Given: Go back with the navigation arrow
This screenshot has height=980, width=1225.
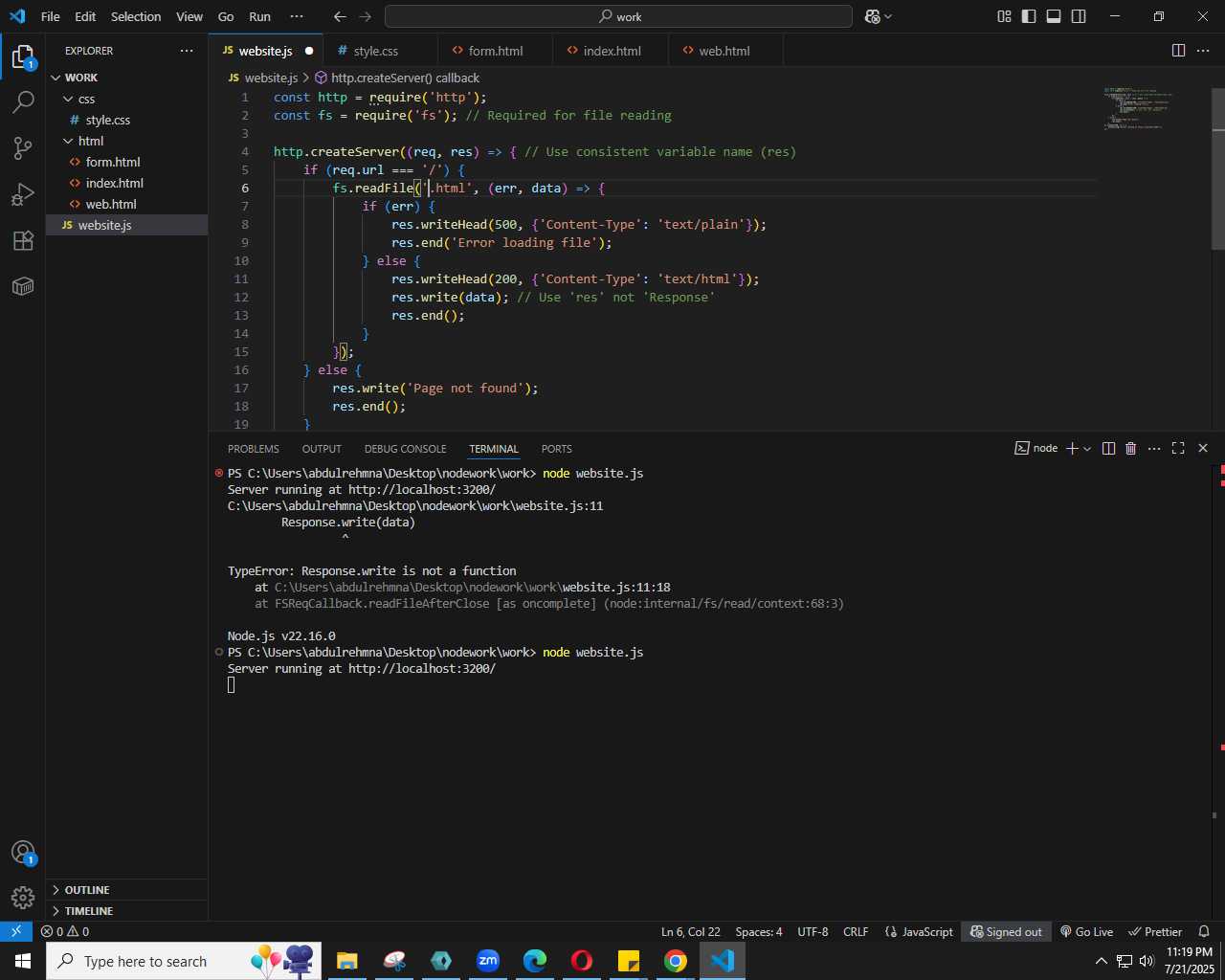Looking at the screenshot, I should click(x=340, y=16).
